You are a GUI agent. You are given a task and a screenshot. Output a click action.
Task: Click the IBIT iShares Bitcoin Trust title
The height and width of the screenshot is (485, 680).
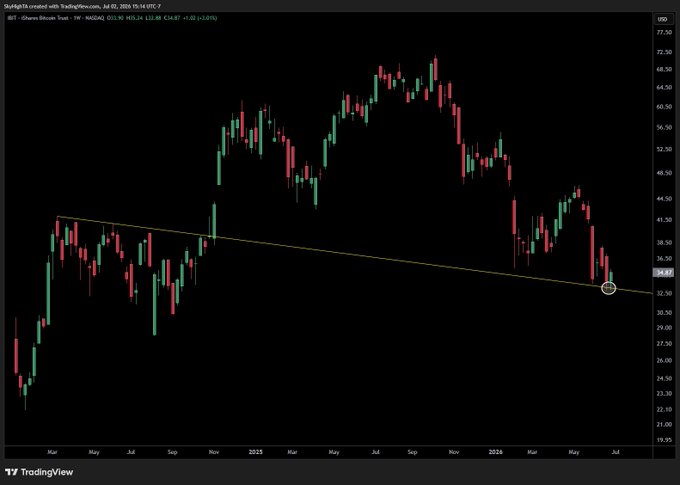[37, 18]
